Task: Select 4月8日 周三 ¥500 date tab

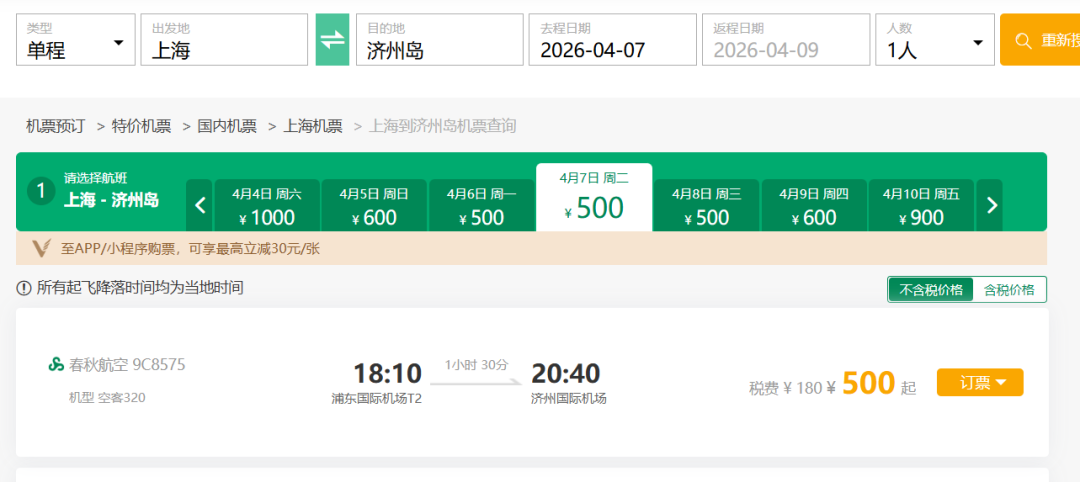Action: click(707, 205)
